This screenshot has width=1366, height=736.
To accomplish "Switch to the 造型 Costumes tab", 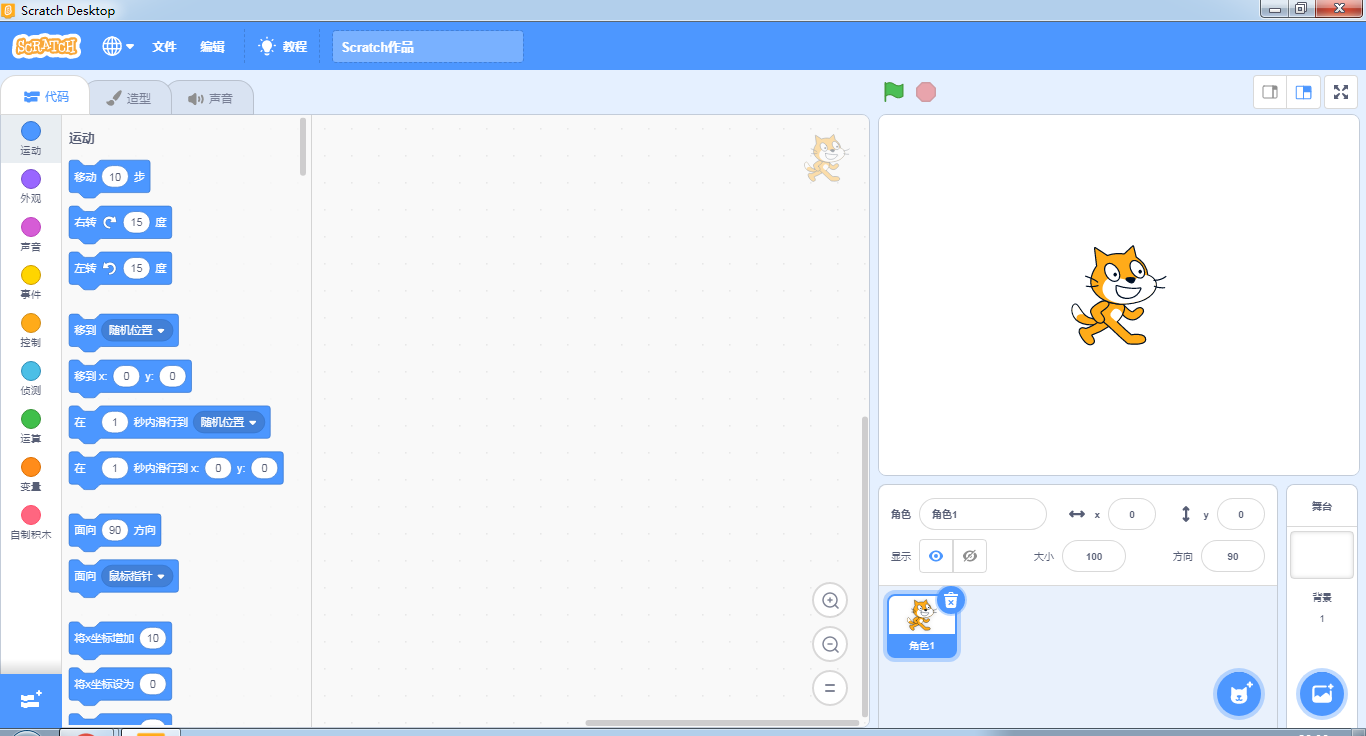I will 130,96.
